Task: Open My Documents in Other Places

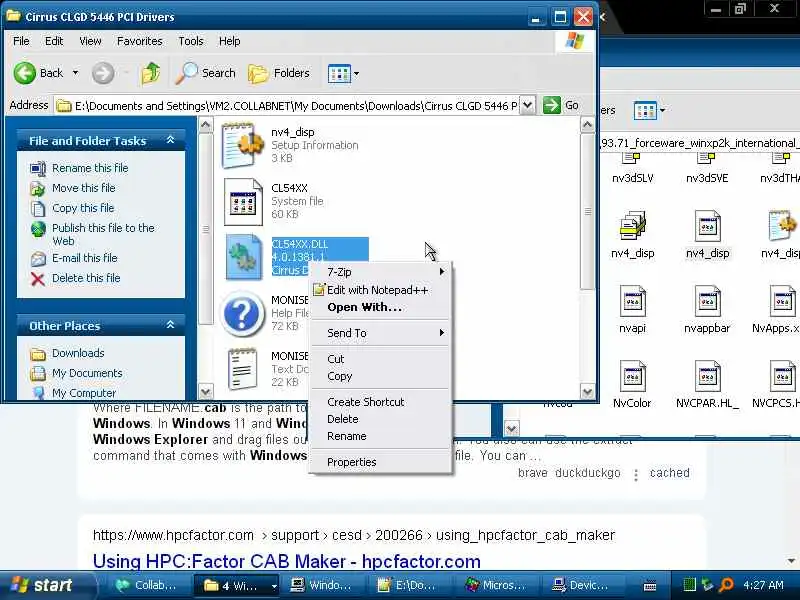Action: [87, 373]
